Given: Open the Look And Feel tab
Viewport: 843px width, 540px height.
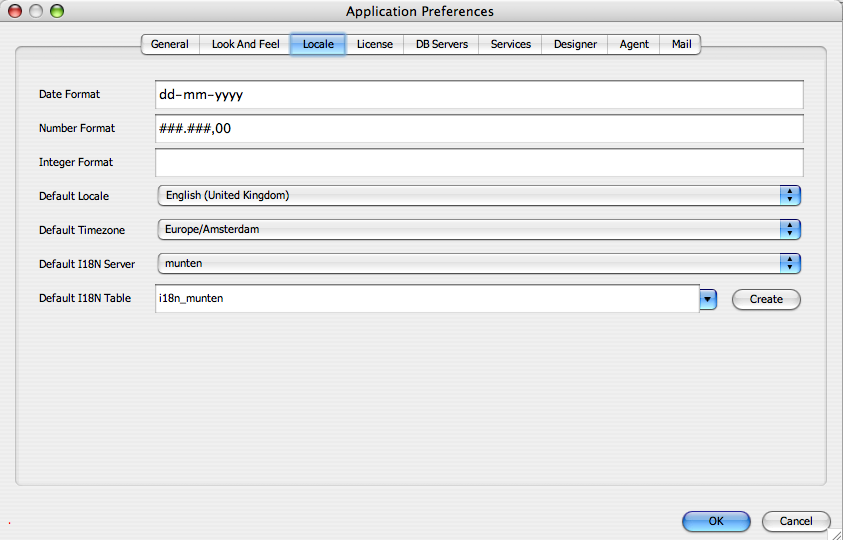Looking at the screenshot, I should (245, 44).
